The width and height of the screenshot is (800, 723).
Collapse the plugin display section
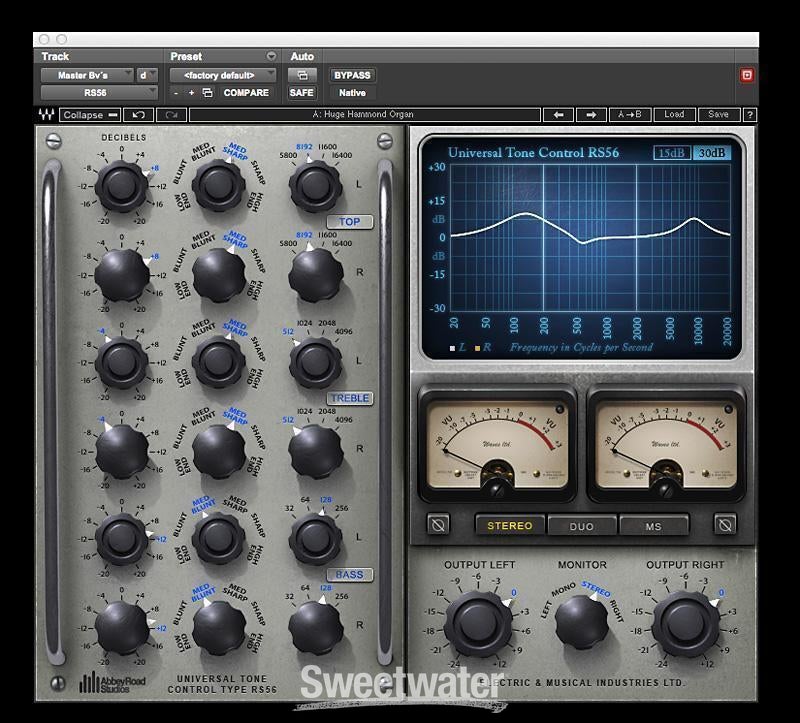click(x=90, y=115)
